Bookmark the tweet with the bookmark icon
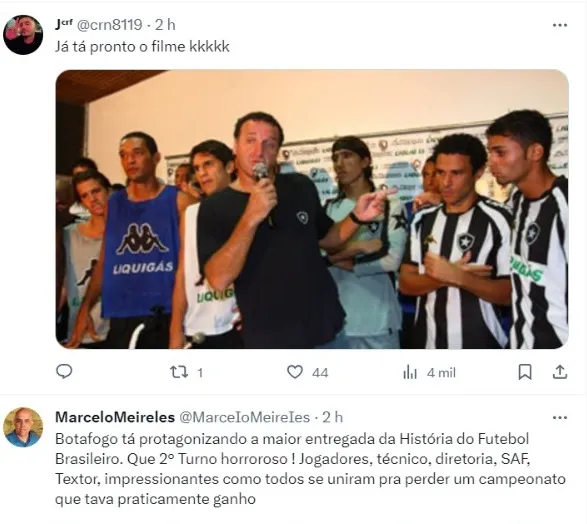 tap(525, 372)
